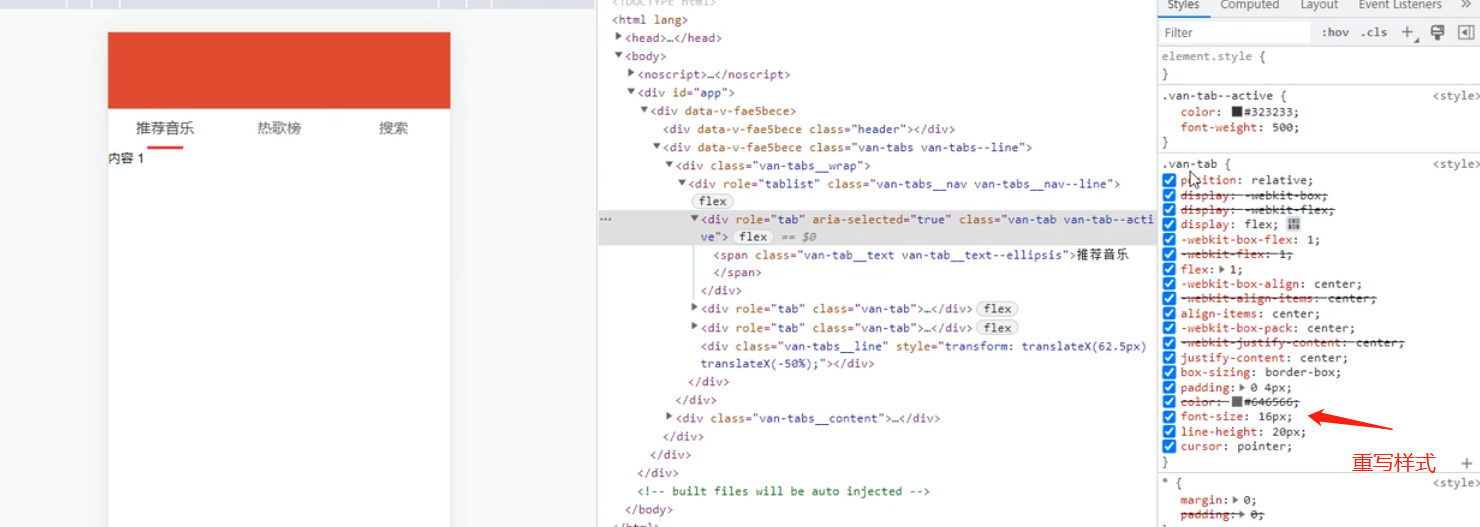Open color picker for #323233 swatch
This screenshot has height=527, width=1480.
click(x=1237, y=112)
